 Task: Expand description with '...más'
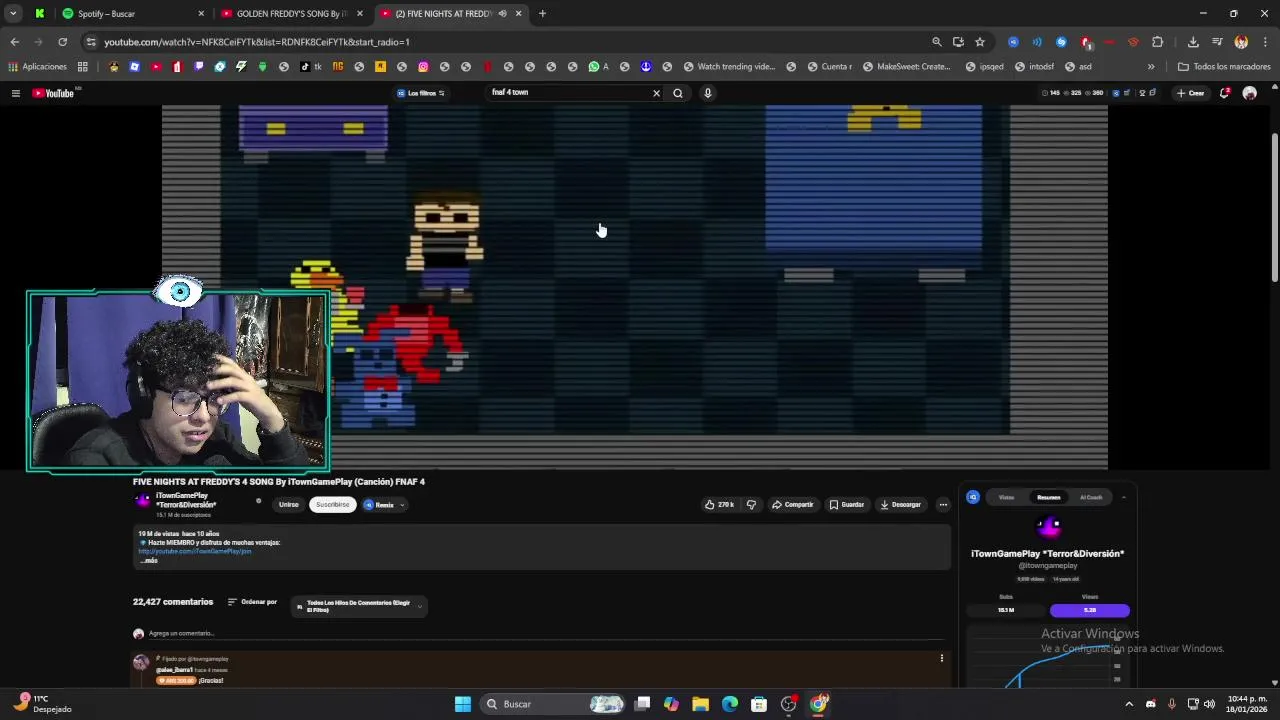[148, 561]
